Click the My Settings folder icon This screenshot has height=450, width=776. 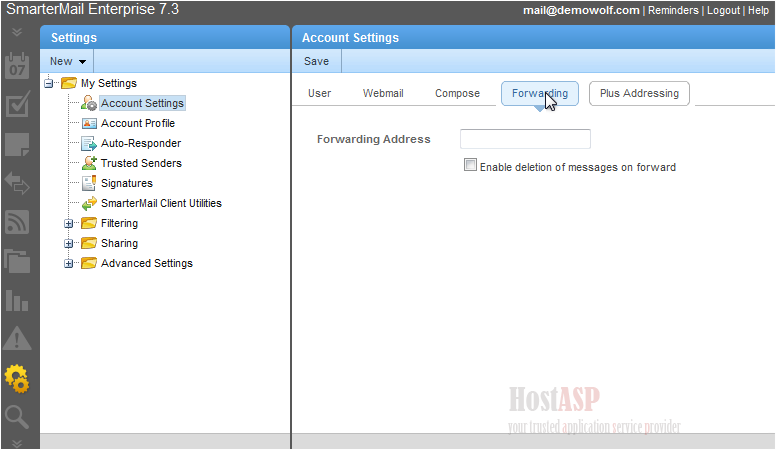(69, 83)
